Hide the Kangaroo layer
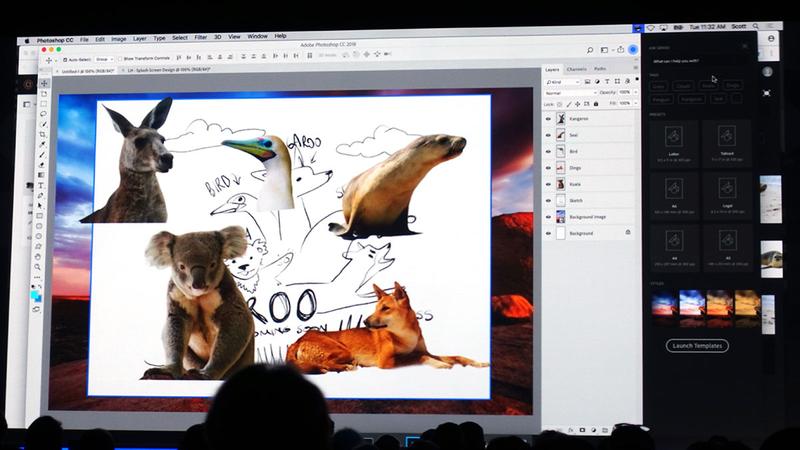Image resolution: width=800 pixels, height=450 pixels. 548,119
